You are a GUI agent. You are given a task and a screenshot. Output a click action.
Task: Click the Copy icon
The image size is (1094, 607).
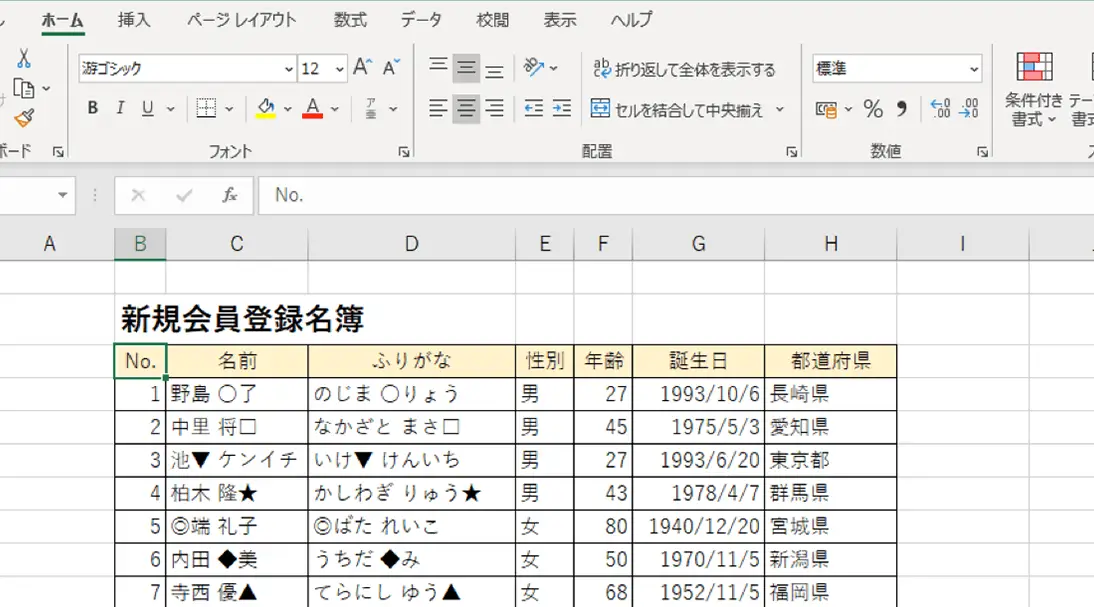(24, 89)
